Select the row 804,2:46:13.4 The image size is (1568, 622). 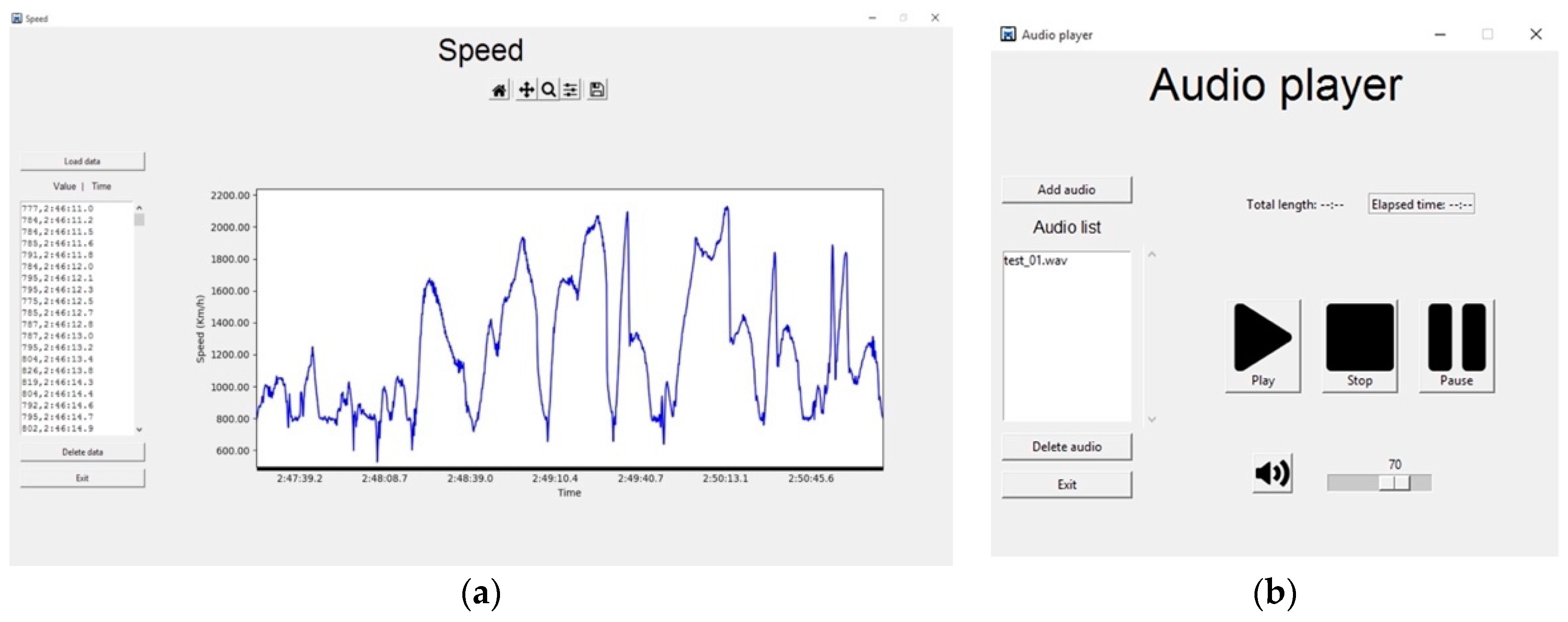(x=58, y=359)
